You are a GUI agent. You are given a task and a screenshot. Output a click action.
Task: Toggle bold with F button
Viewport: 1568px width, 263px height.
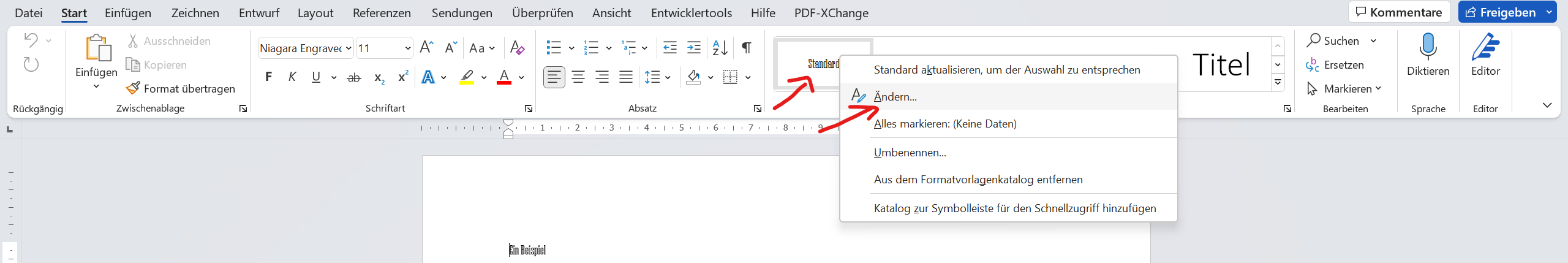click(x=268, y=77)
